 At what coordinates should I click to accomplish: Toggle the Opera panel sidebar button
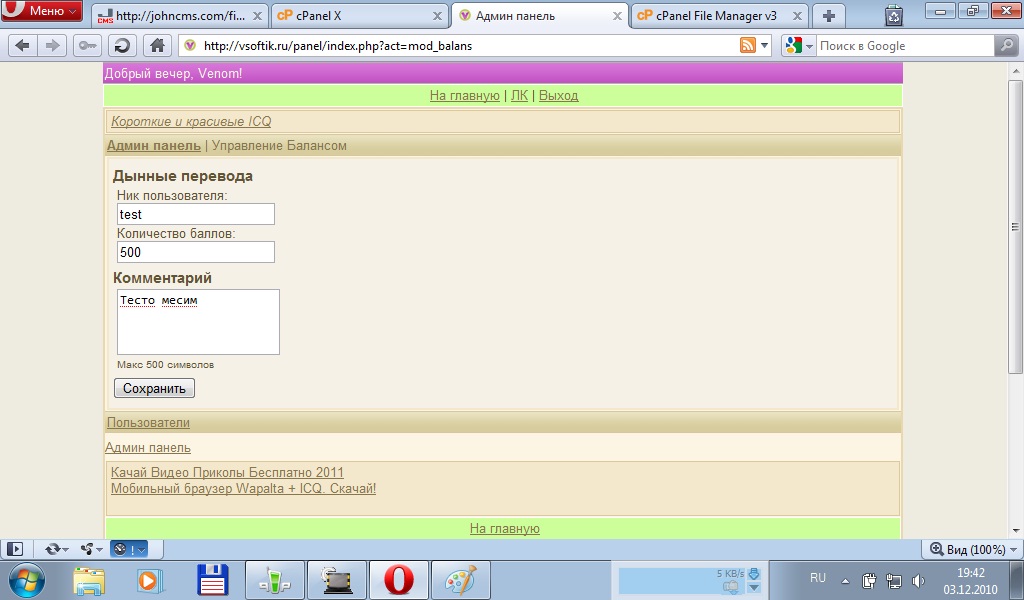15,549
